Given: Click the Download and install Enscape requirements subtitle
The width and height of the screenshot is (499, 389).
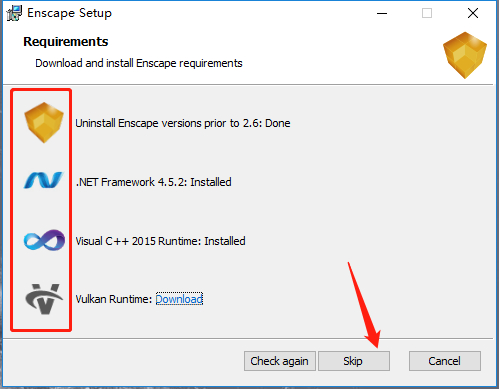Looking at the screenshot, I should click(139, 63).
